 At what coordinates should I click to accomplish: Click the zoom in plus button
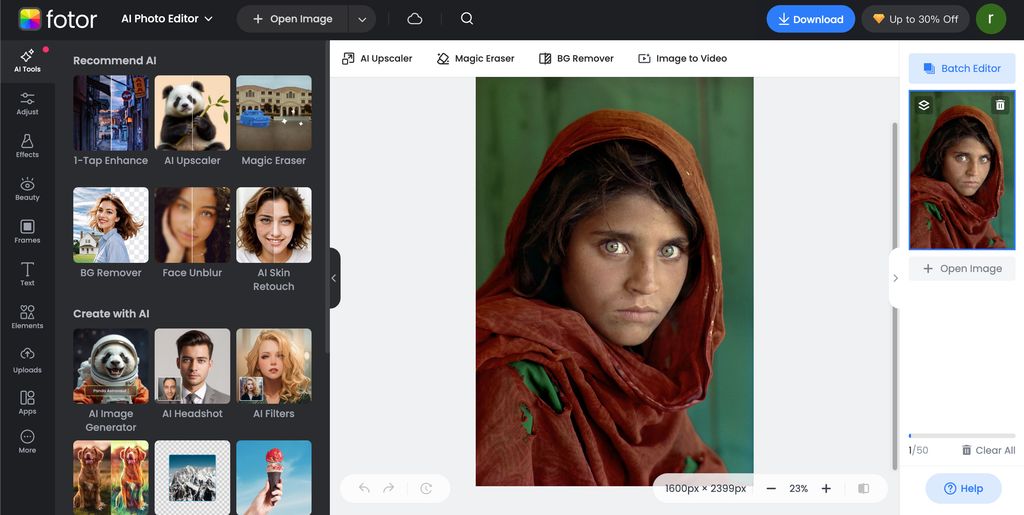826,488
